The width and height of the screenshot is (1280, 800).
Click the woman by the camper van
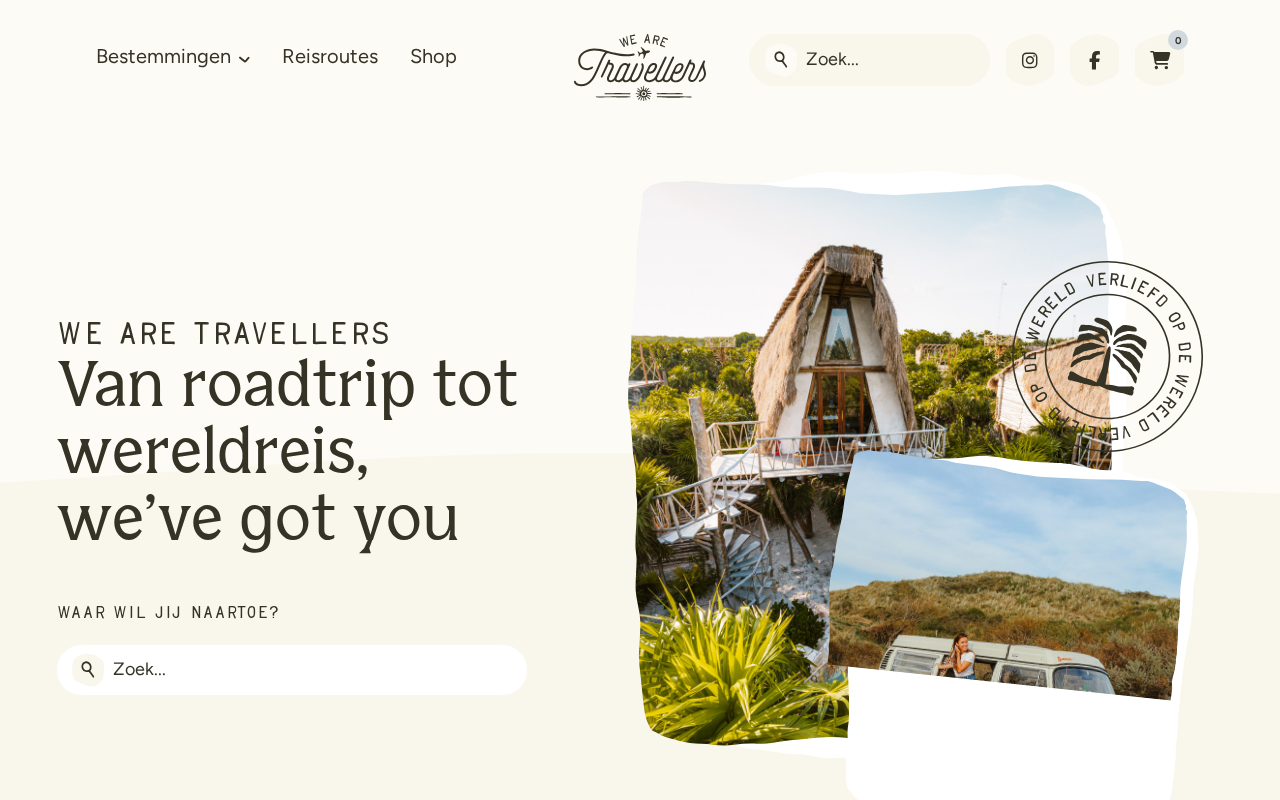(962, 656)
